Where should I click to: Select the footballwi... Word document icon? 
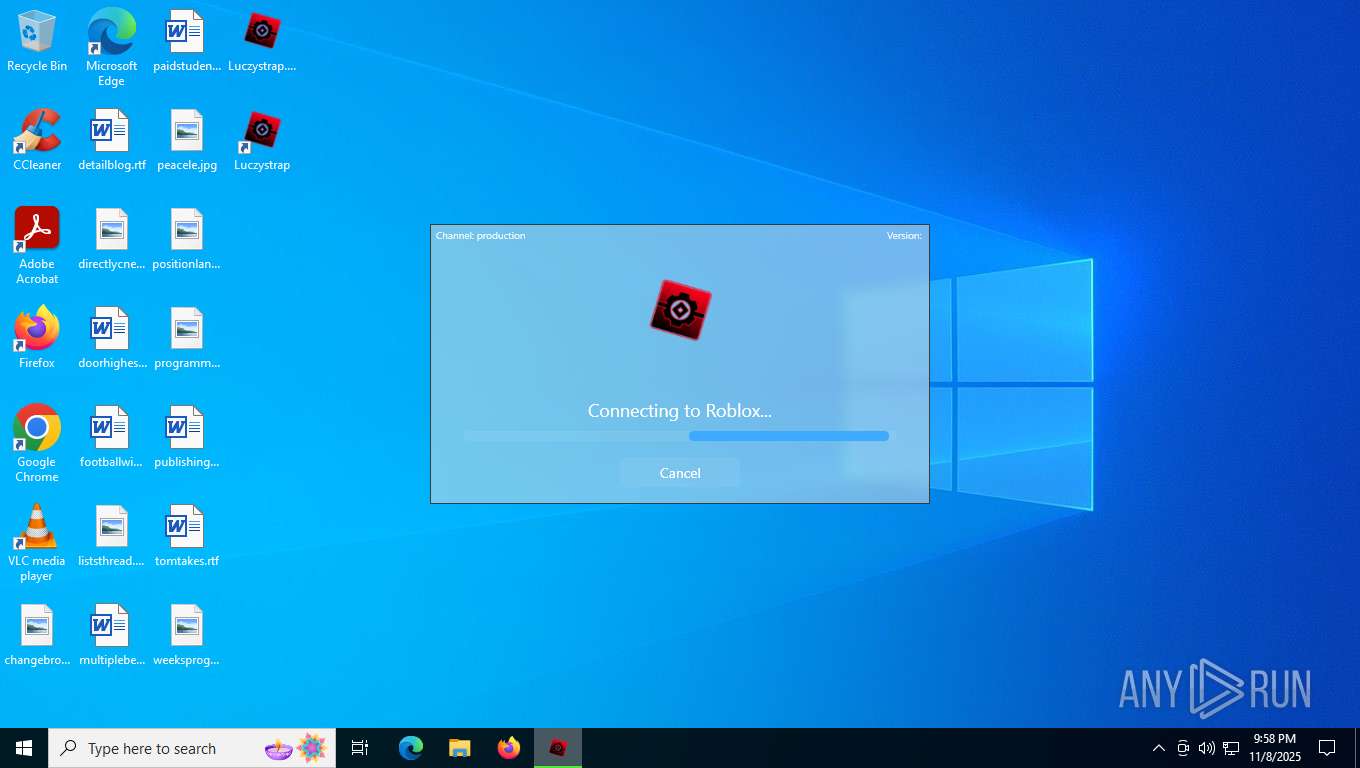click(x=111, y=437)
